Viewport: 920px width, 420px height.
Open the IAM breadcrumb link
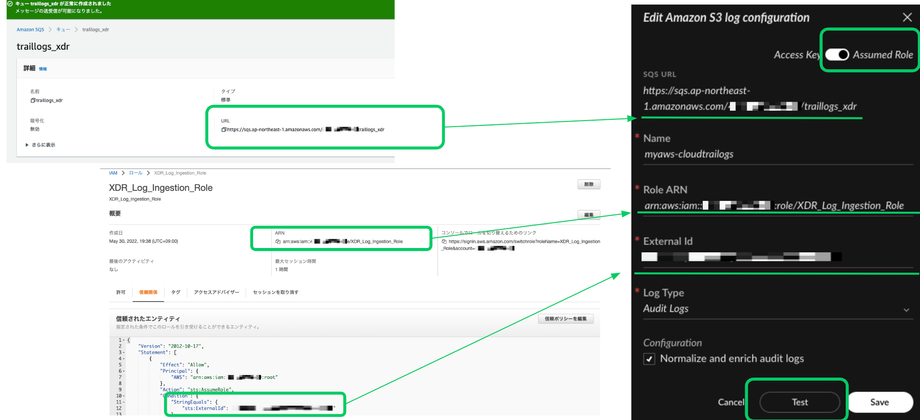tap(112, 174)
